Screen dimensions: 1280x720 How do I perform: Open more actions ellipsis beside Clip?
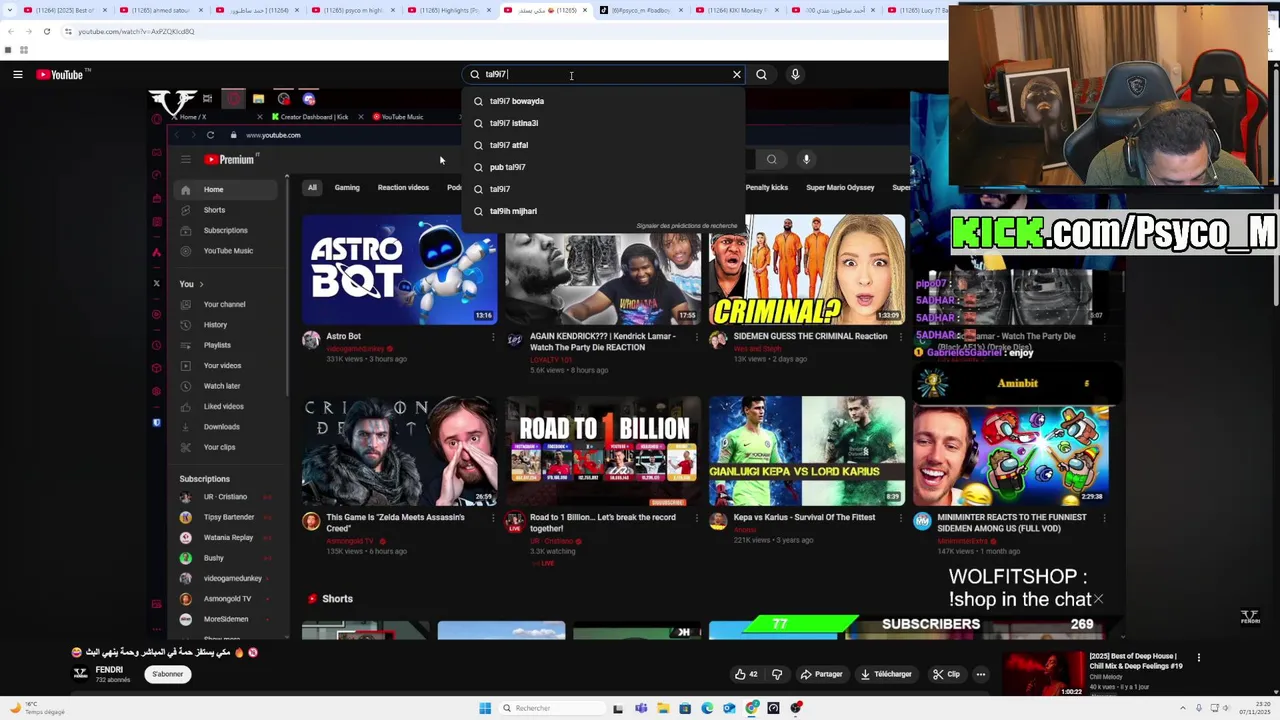coord(981,674)
